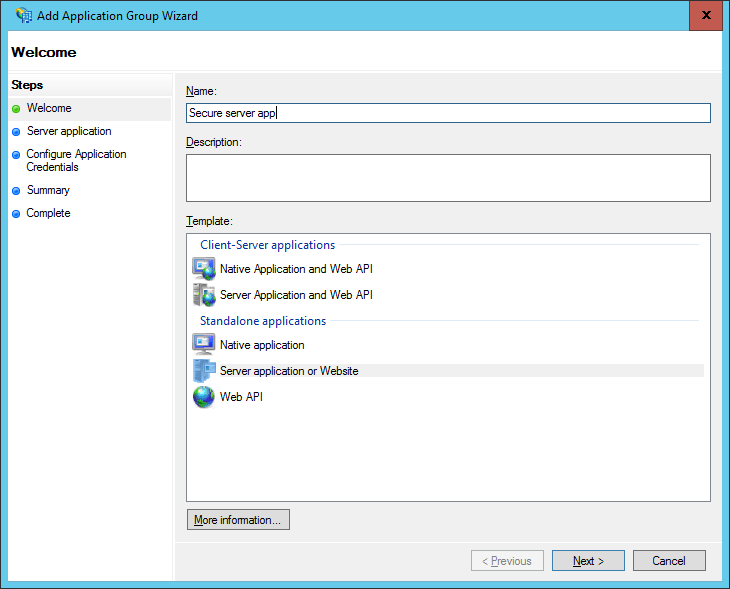Choose the Server application or Website template

289,371
